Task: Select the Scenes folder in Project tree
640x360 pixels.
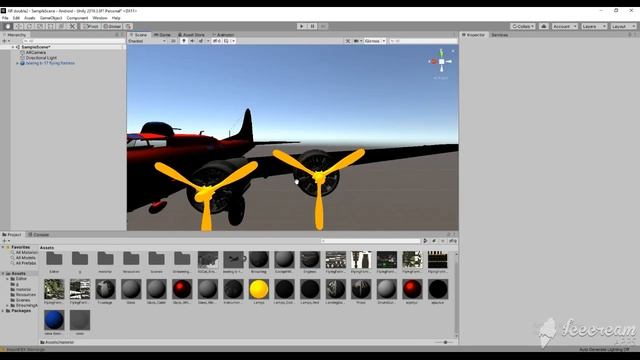Action: pyautogui.click(x=23, y=300)
